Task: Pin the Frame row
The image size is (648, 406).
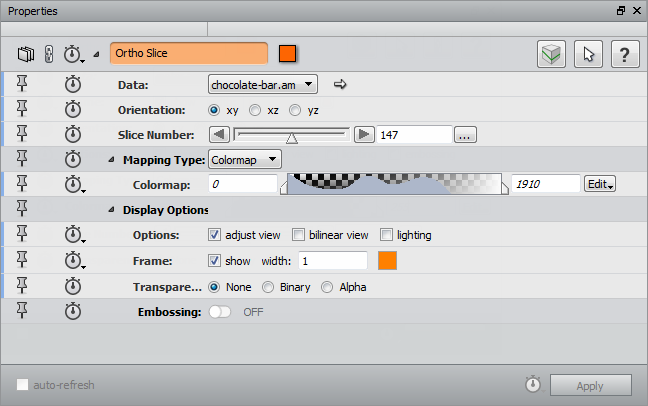Action: (x=22, y=260)
